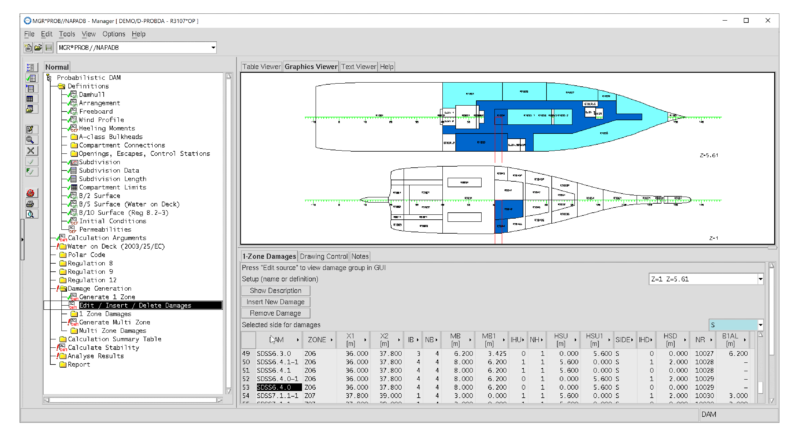The image size is (800, 442).
Task: Select the SDSS7.1.1-1 damage row
Action: tap(499, 396)
